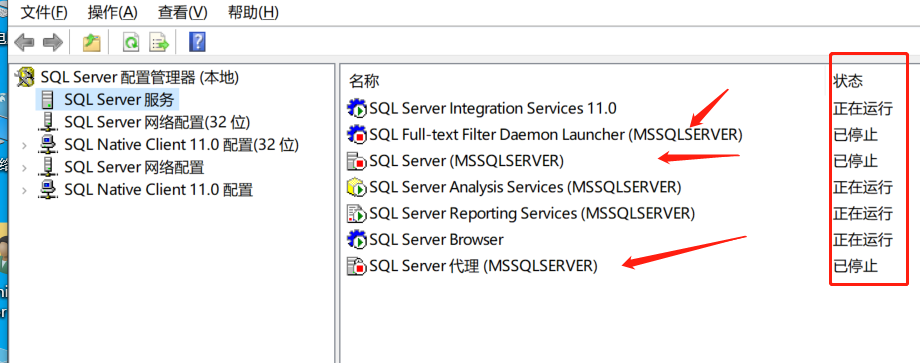This screenshot has height=363, width=920.
Task: Click the Export list toolbar icon
Action: [x=159, y=42]
